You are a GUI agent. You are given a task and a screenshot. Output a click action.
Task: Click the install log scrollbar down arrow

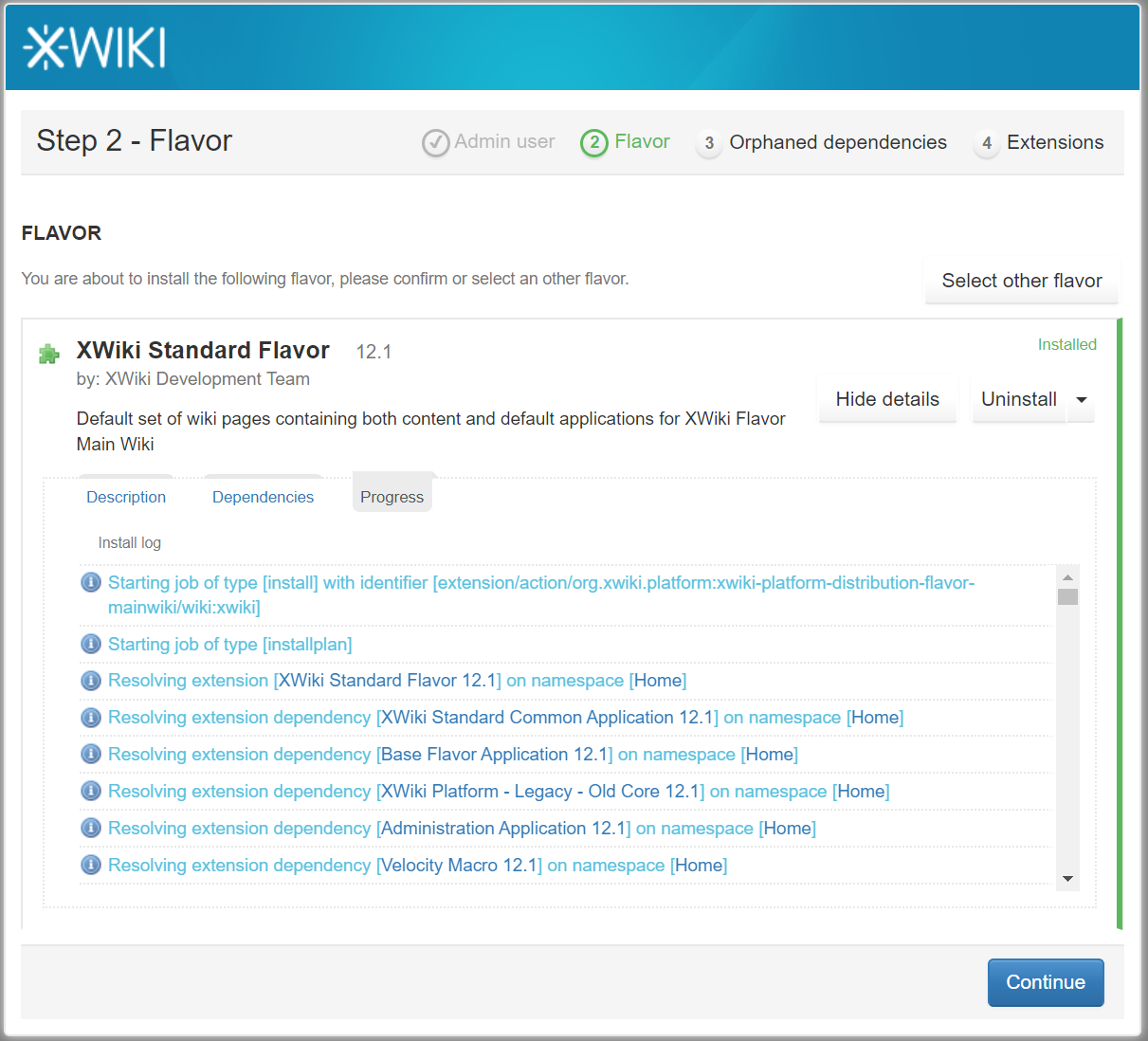coord(1068,879)
